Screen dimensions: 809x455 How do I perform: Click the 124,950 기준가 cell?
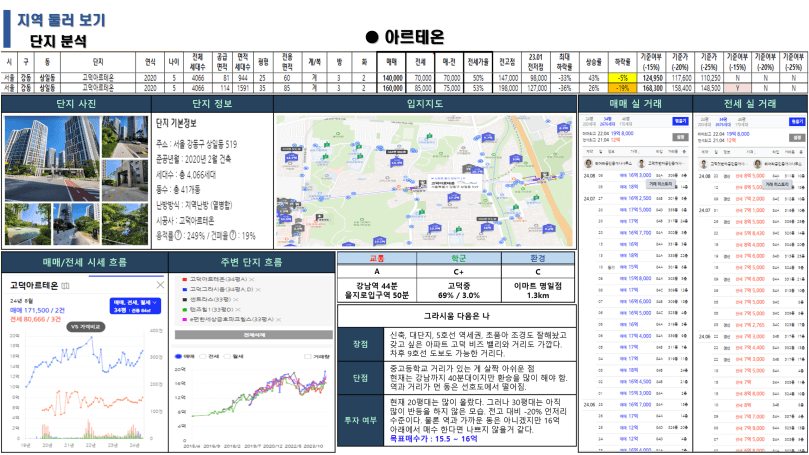click(x=652, y=78)
